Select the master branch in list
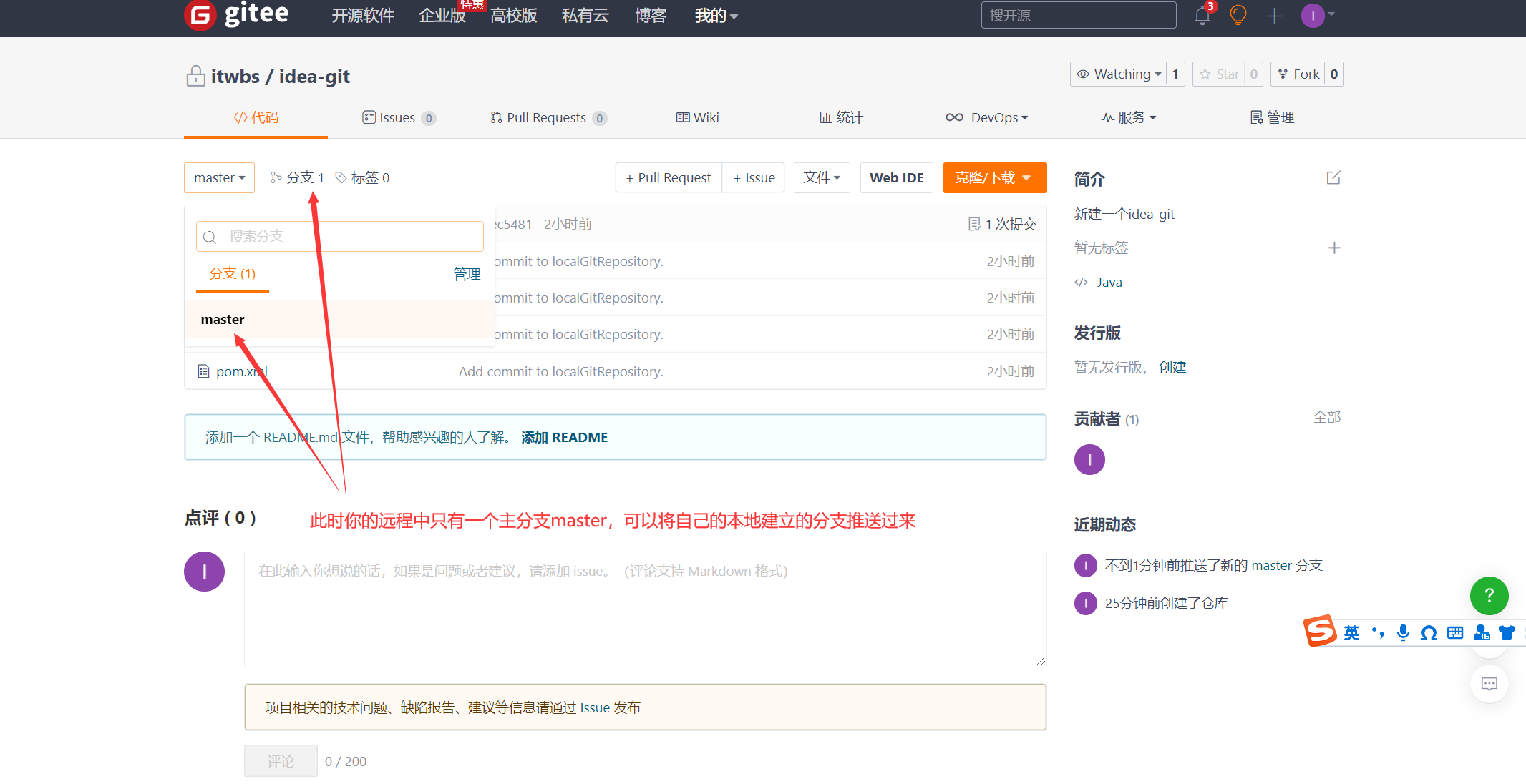This screenshot has height=784, width=1526. pos(340,319)
